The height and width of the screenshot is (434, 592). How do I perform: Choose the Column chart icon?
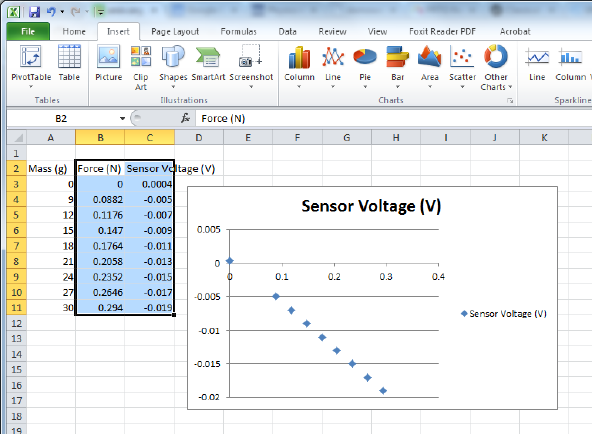299,67
